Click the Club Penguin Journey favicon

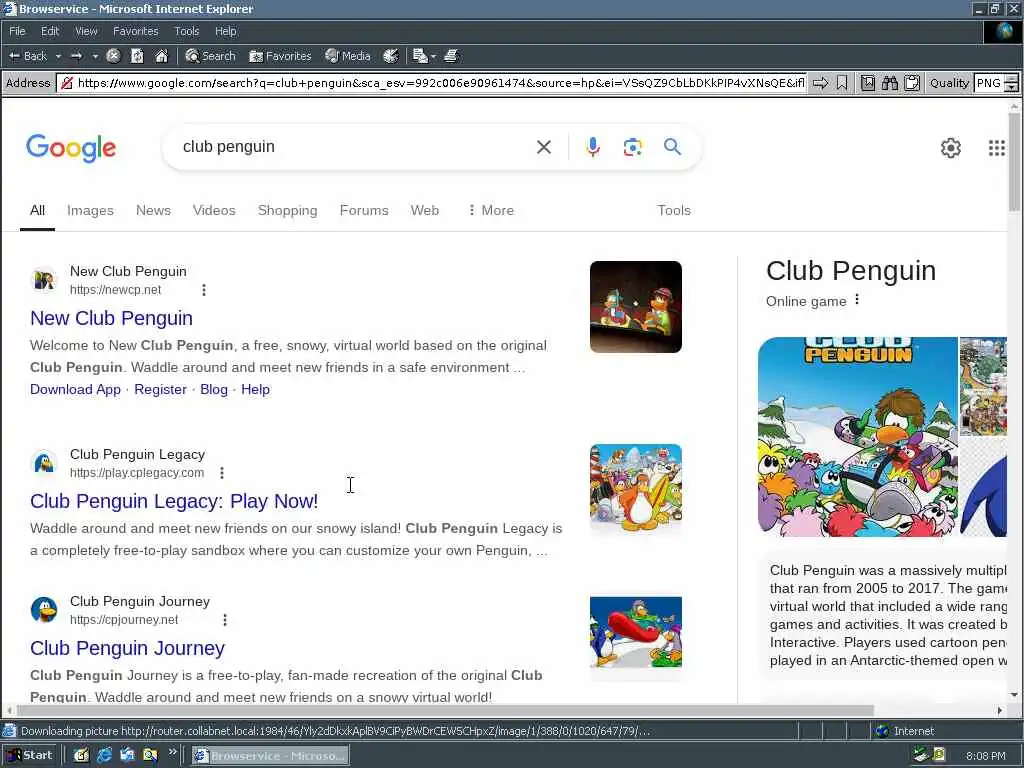44,610
